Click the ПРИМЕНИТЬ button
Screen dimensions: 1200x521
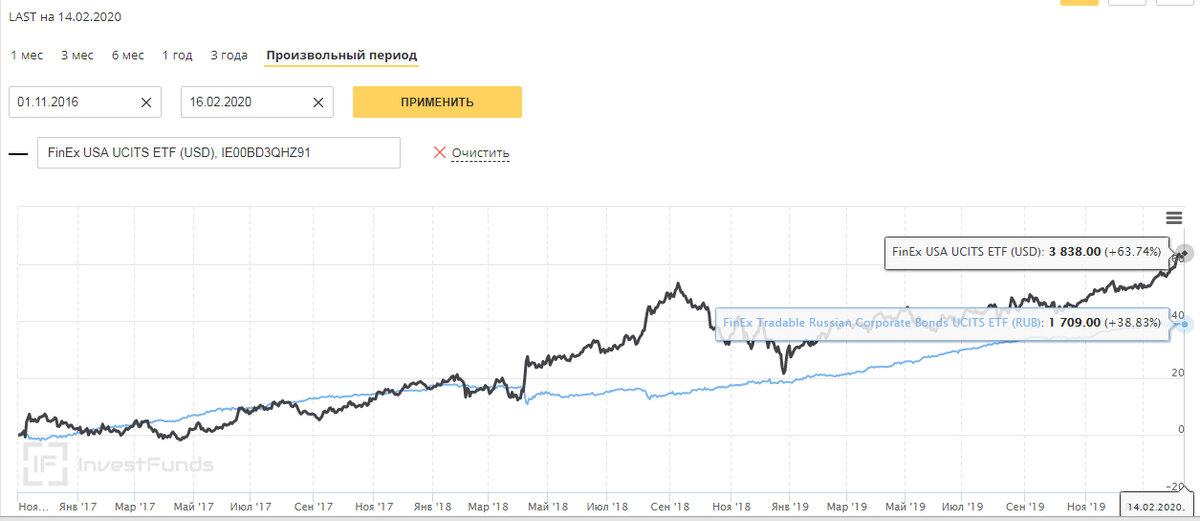pos(437,102)
